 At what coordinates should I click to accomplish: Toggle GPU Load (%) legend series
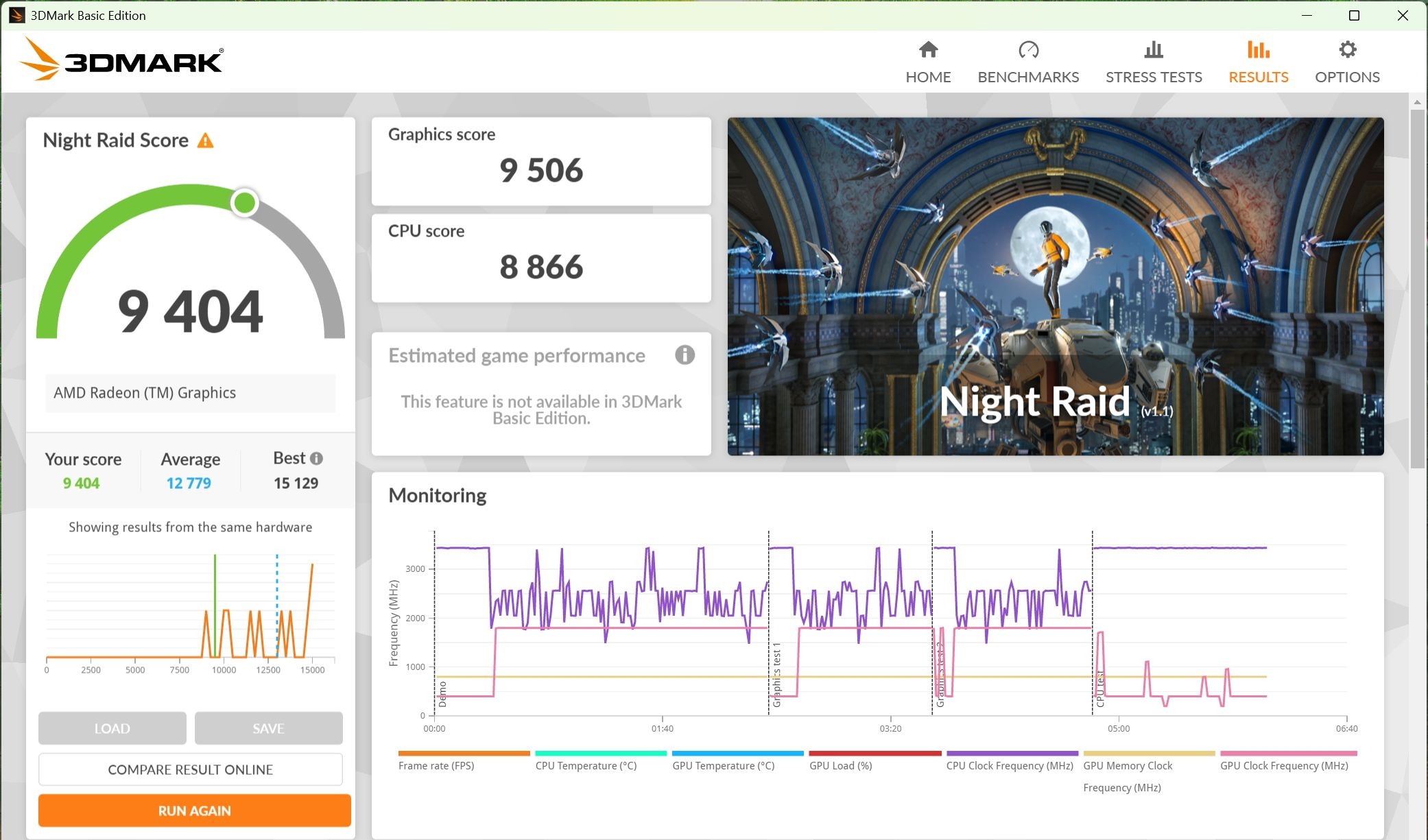[x=840, y=765]
